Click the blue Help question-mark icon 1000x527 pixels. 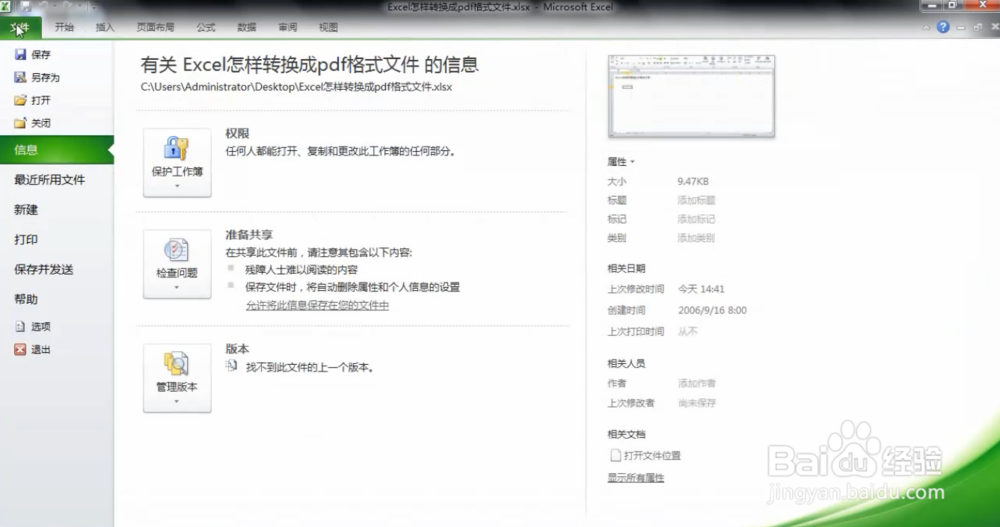point(943,27)
